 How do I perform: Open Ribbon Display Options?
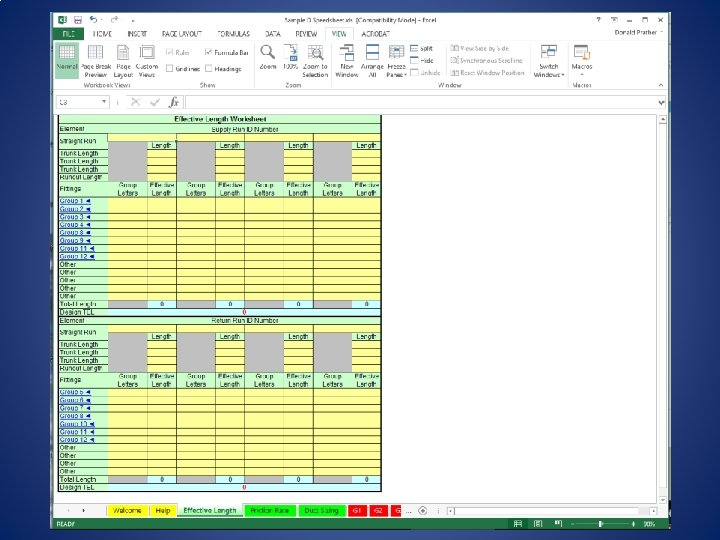click(x=614, y=20)
